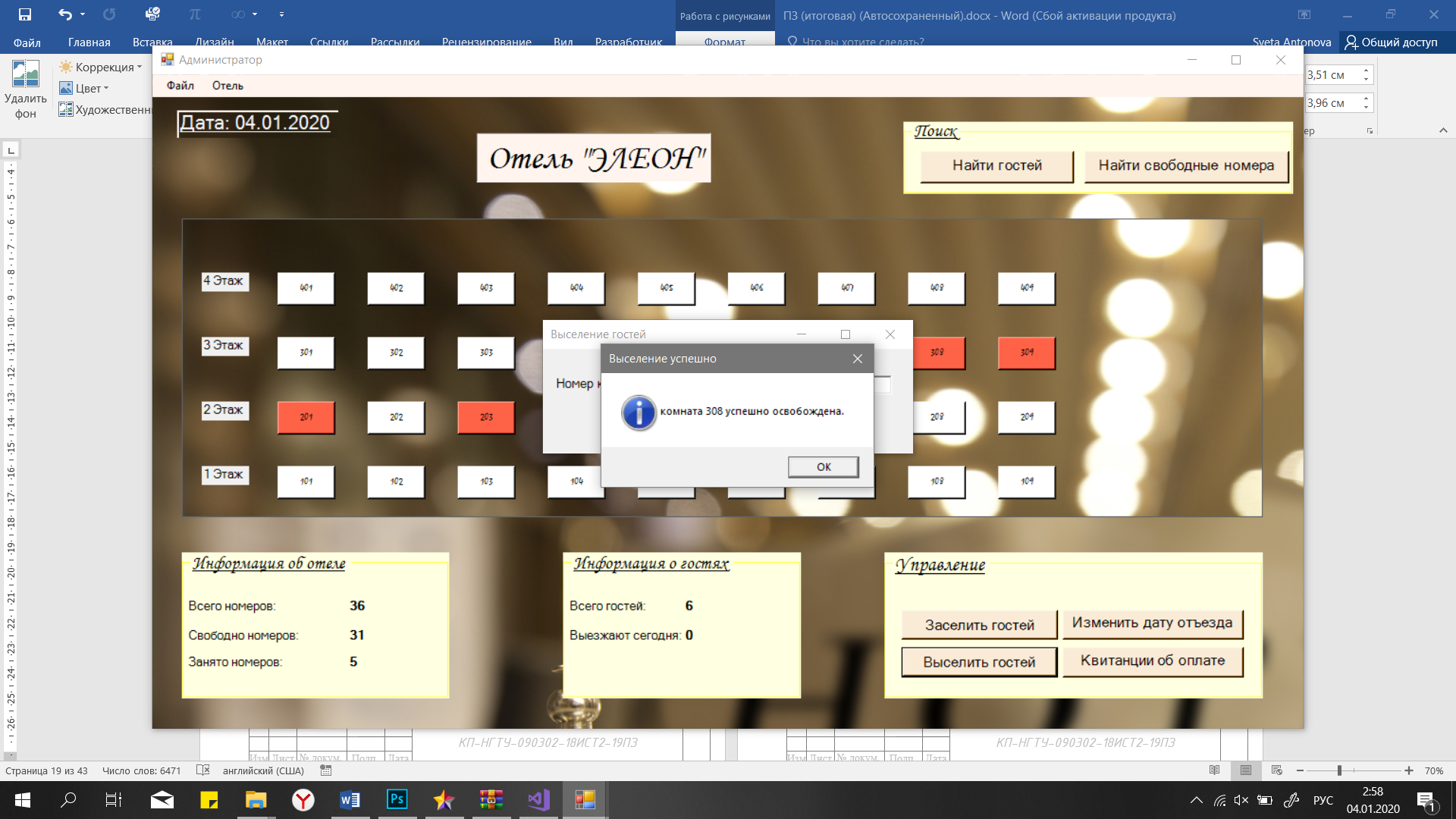The image size is (1456, 819).
Task: Click the muted volume tray icon
Action: pyautogui.click(x=1241, y=800)
